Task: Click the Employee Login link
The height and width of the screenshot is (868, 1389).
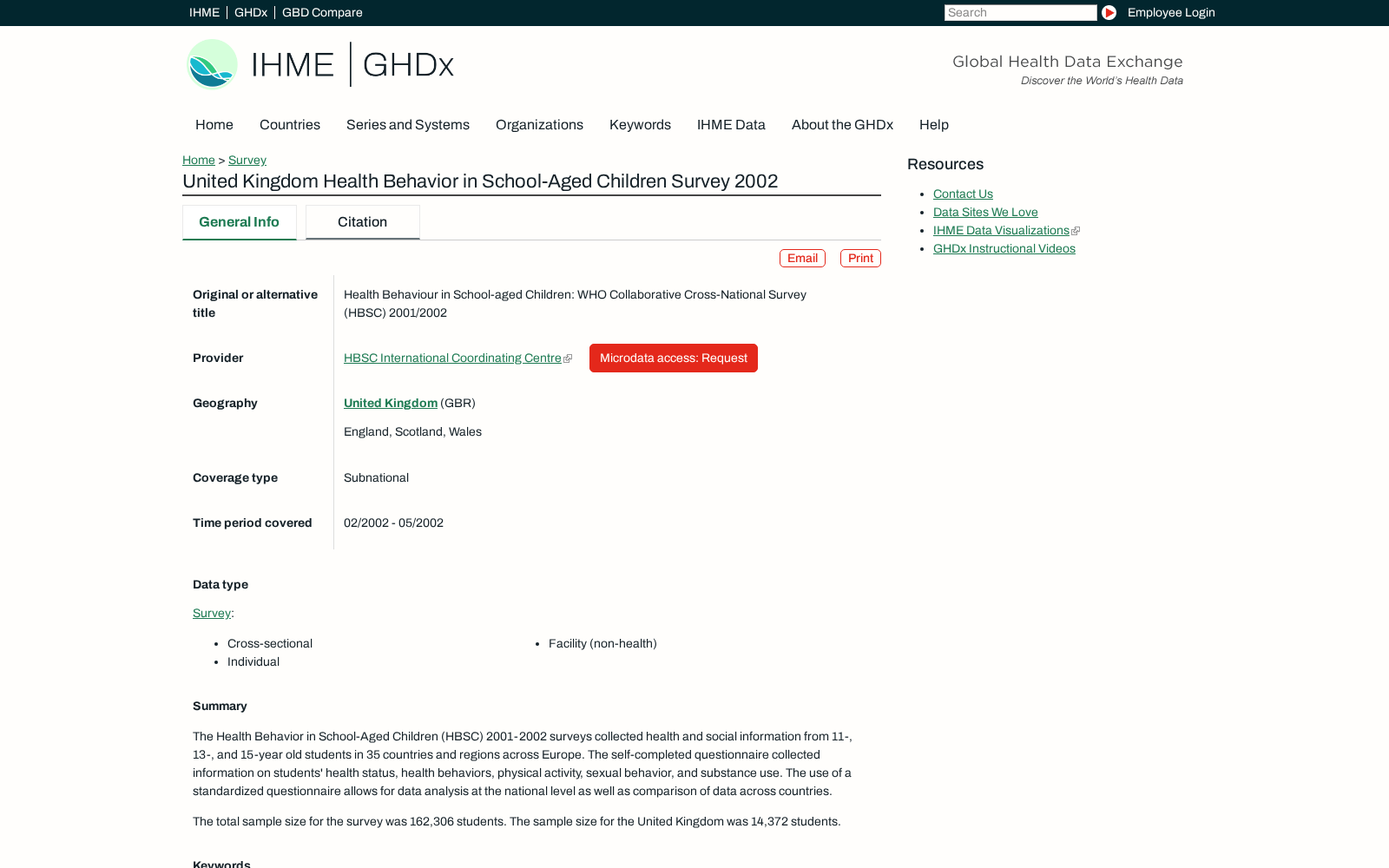Action: tap(1171, 12)
